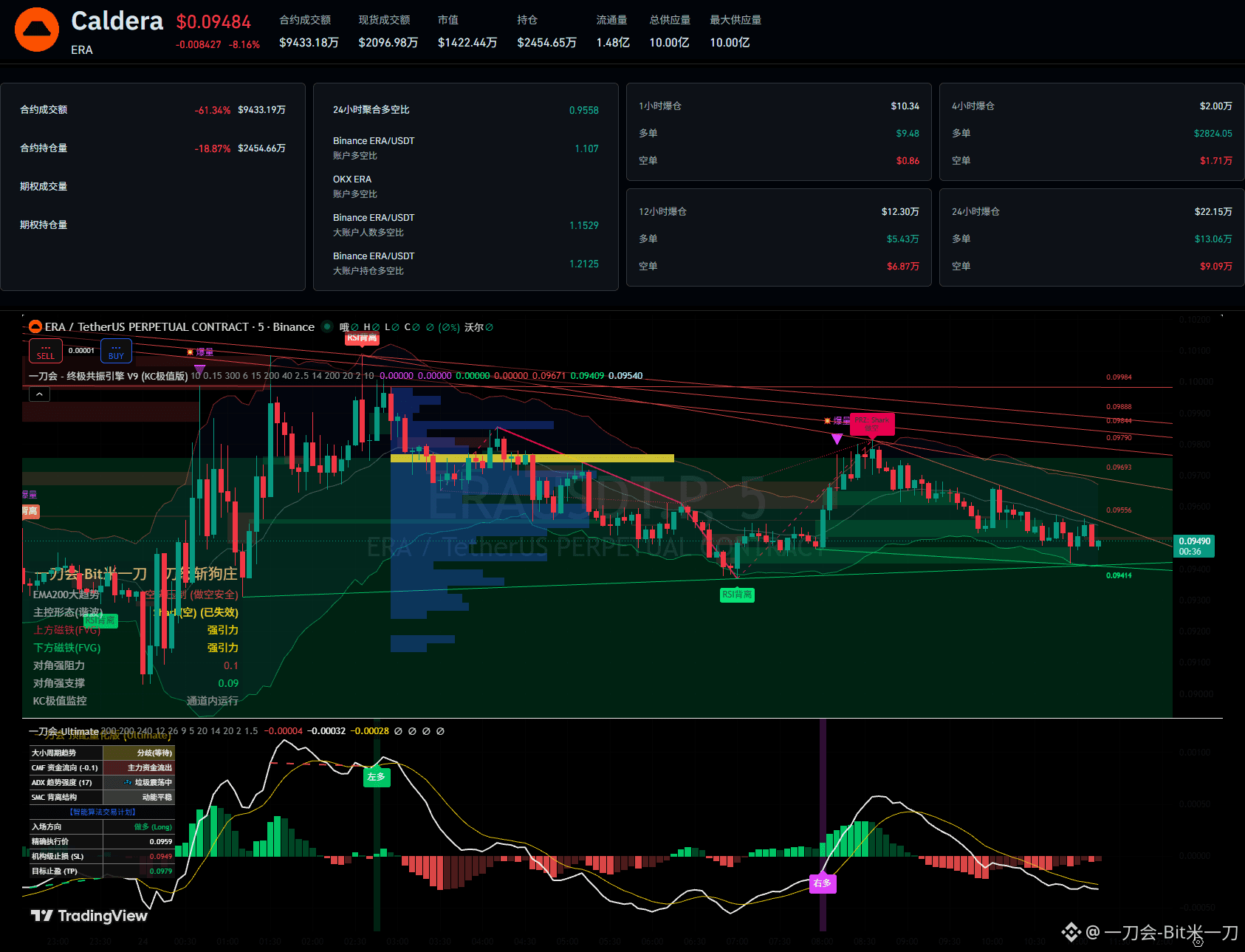Click the 下方磁铁(FVG) row label
Image resolution: width=1245 pixels, height=952 pixels.
67,648
